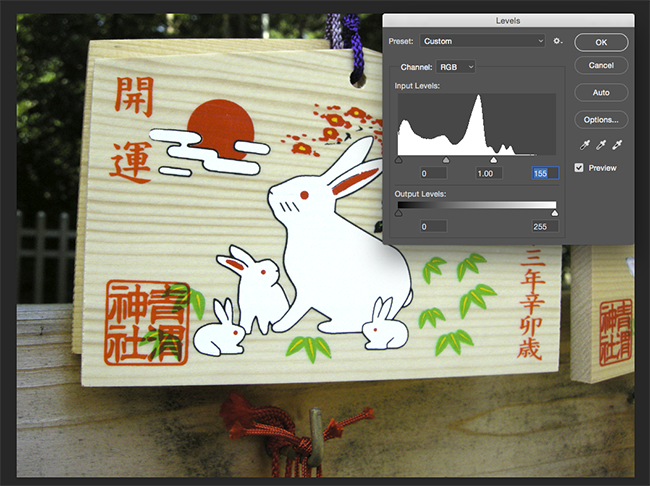Click the output white slider triangle

click(555, 213)
